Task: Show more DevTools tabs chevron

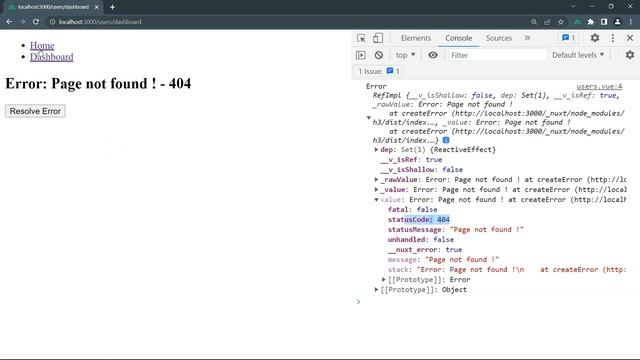Action: point(527,38)
